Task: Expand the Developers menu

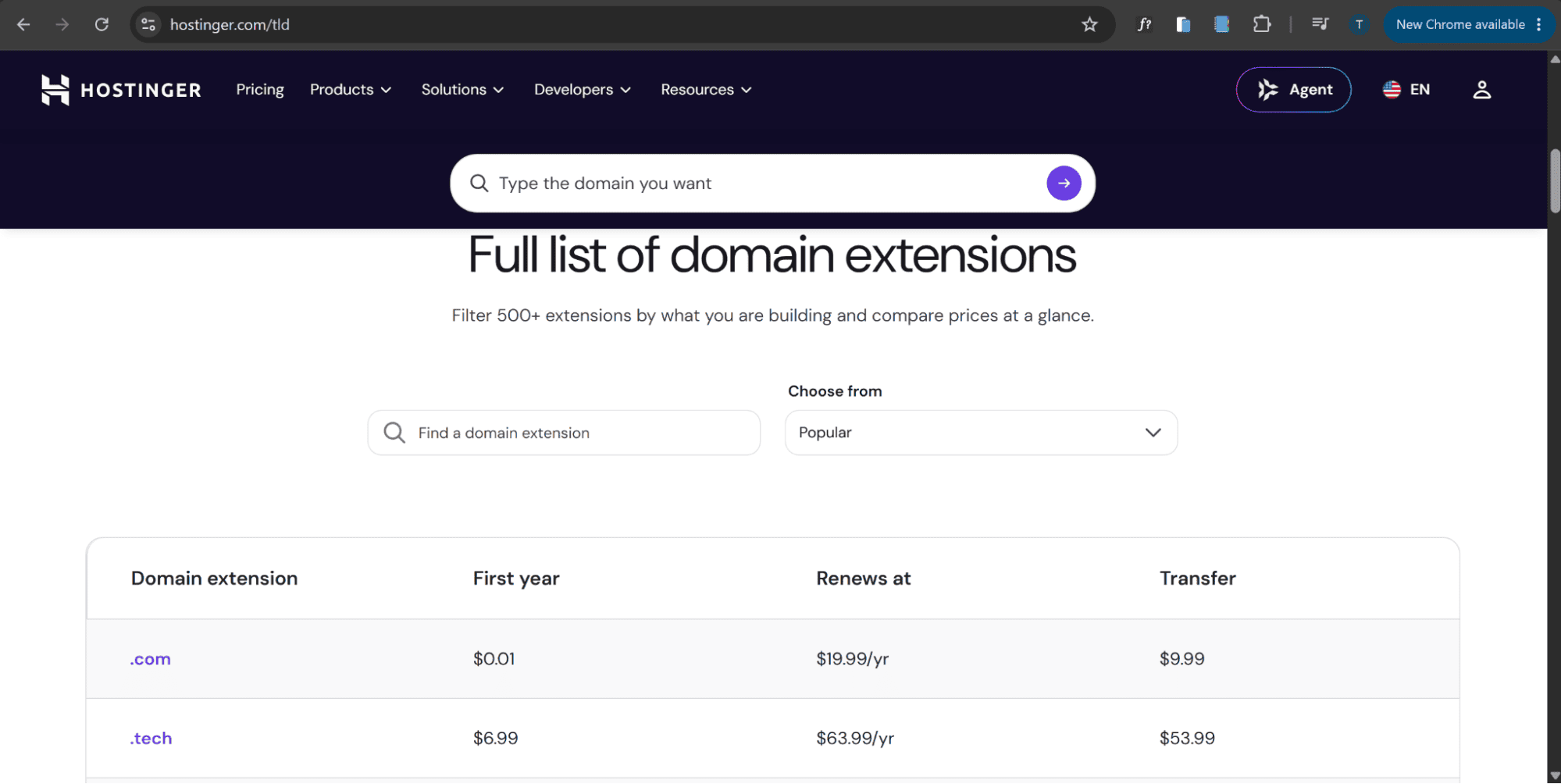Action: [x=583, y=90]
